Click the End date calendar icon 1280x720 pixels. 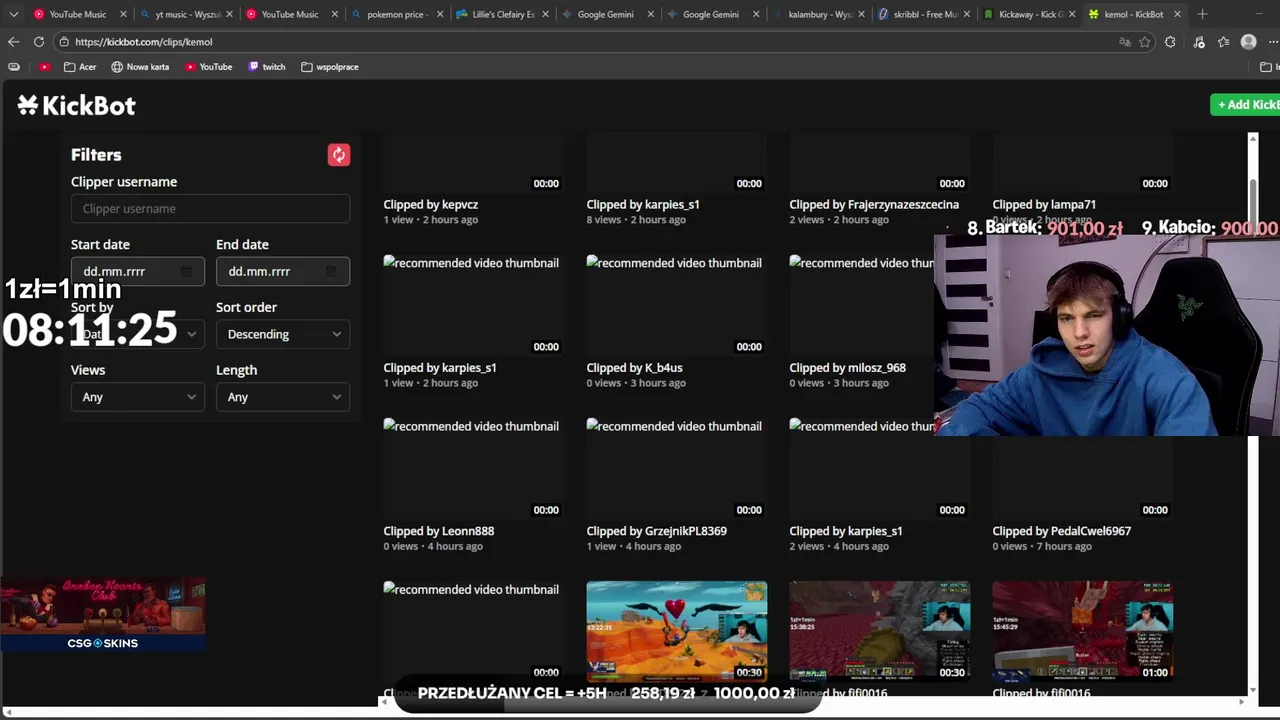[331, 272]
